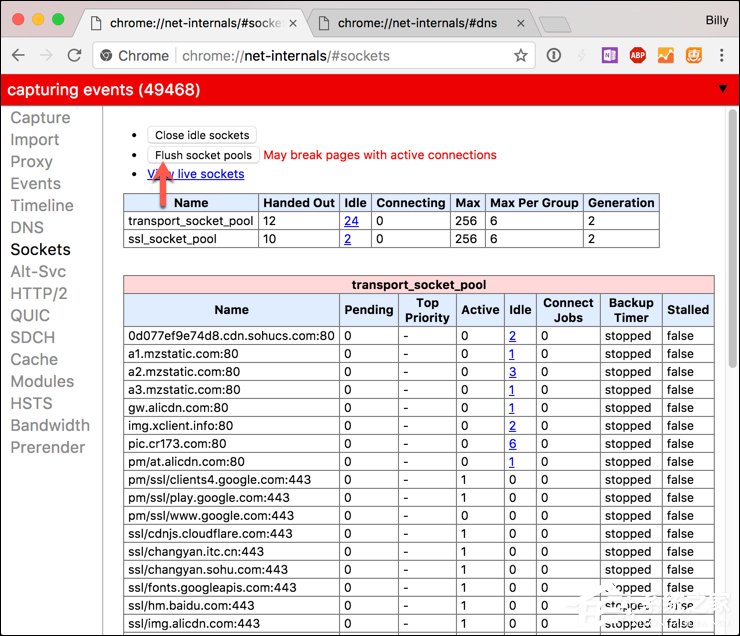This screenshot has width=740, height=636.
Task: Reload the page with the refresh icon
Action: coord(74,56)
